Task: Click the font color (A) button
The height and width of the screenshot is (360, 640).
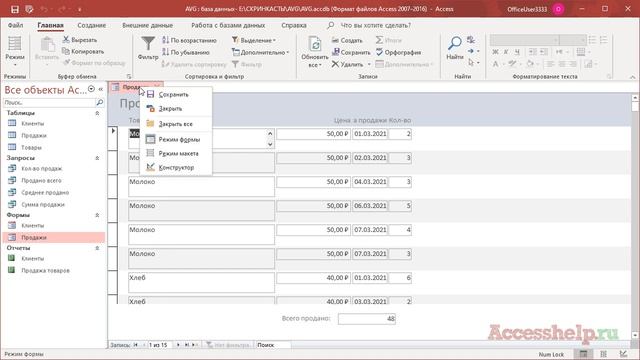Action: [495, 64]
